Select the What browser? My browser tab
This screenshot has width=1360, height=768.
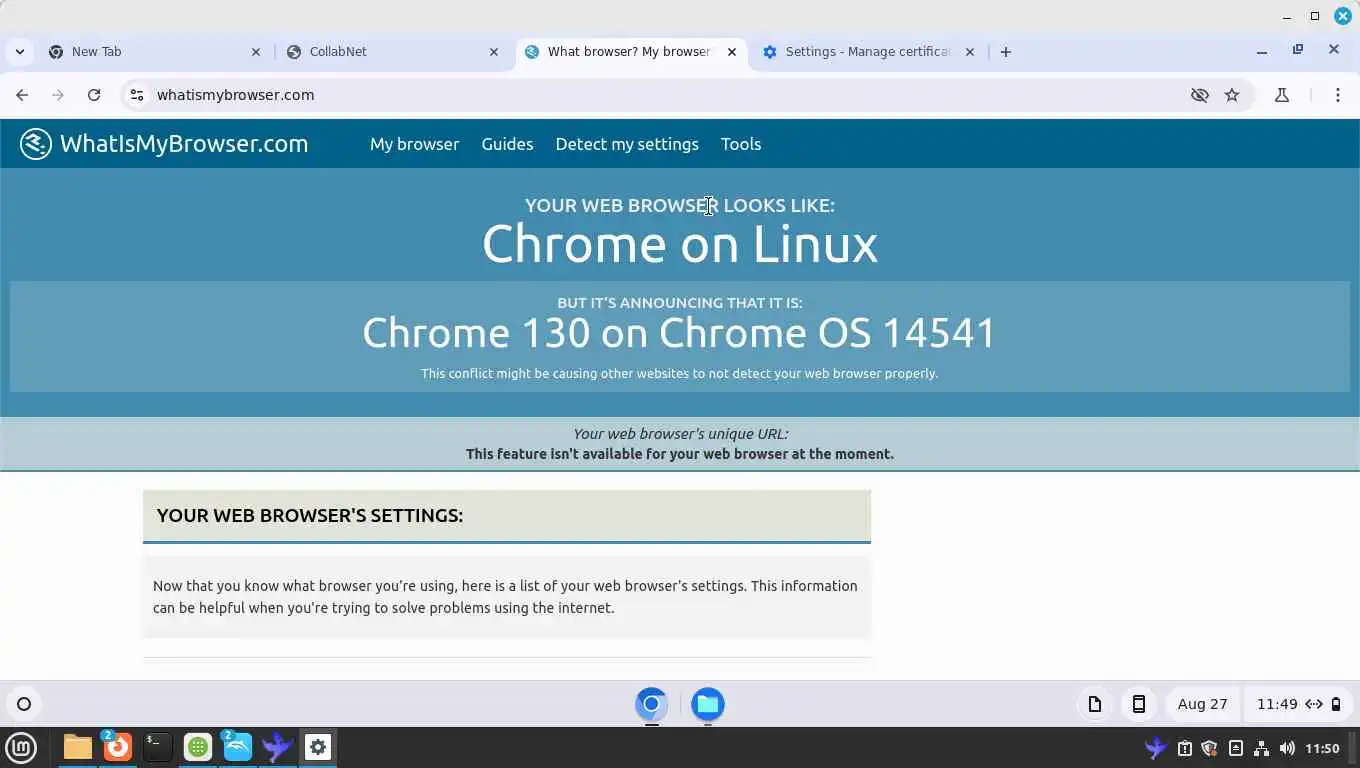pyautogui.click(x=631, y=52)
